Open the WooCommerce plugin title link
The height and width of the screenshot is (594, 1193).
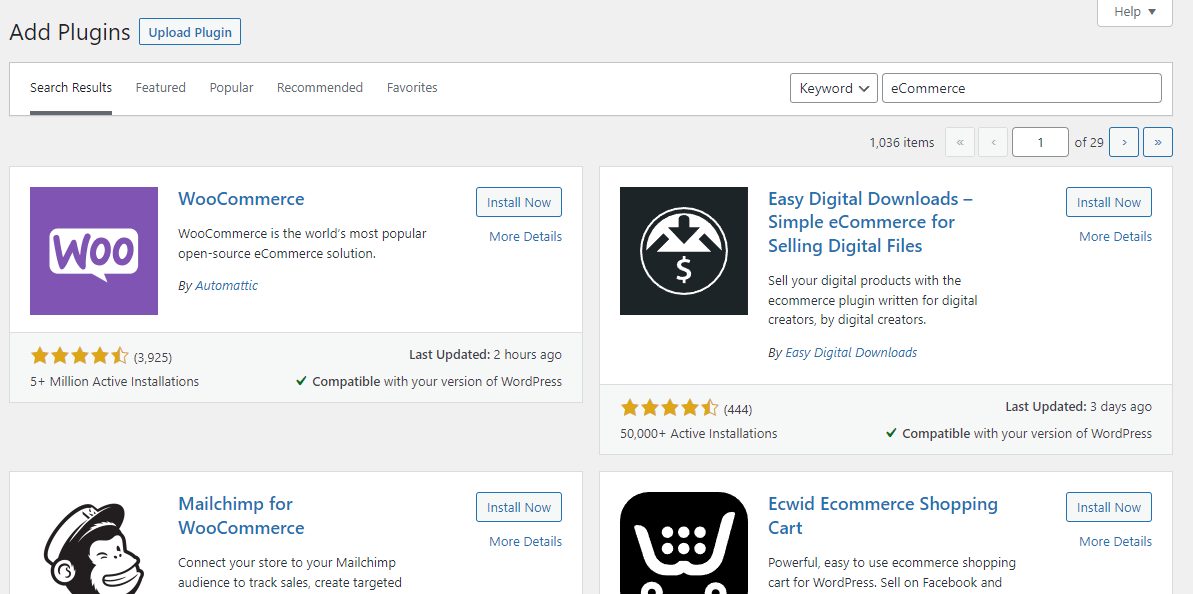pyautogui.click(x=241, y=199)
